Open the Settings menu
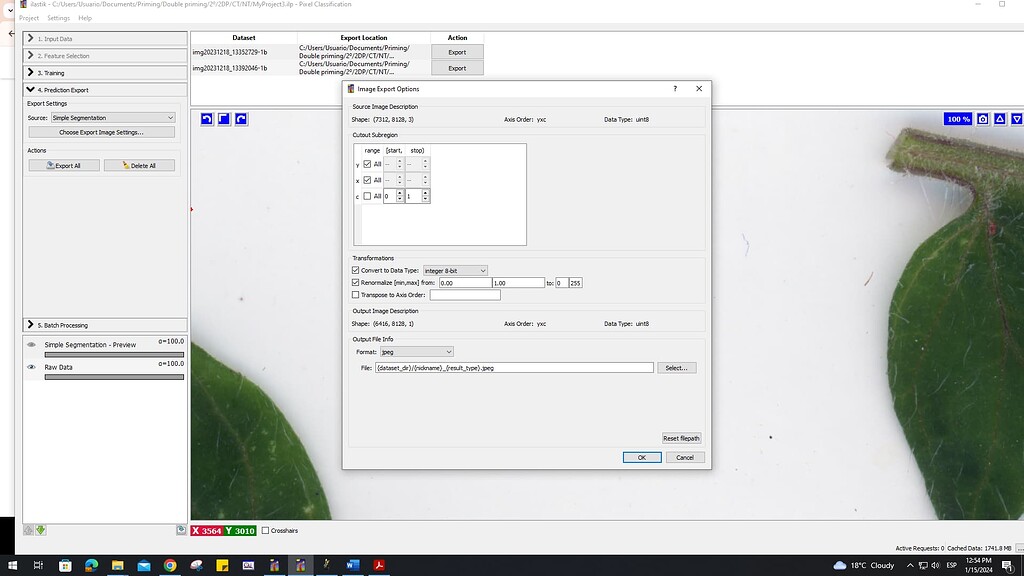 click(58, 17)
